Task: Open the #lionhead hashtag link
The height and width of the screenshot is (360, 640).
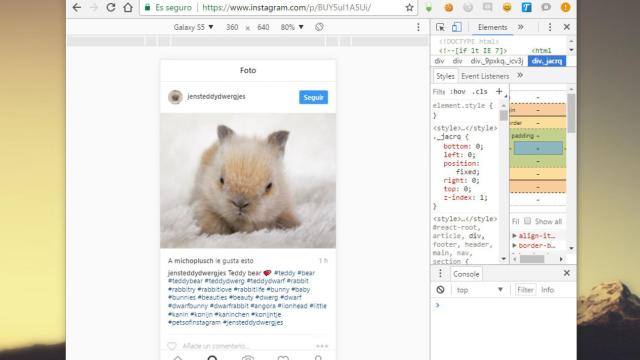Action: 292,306
